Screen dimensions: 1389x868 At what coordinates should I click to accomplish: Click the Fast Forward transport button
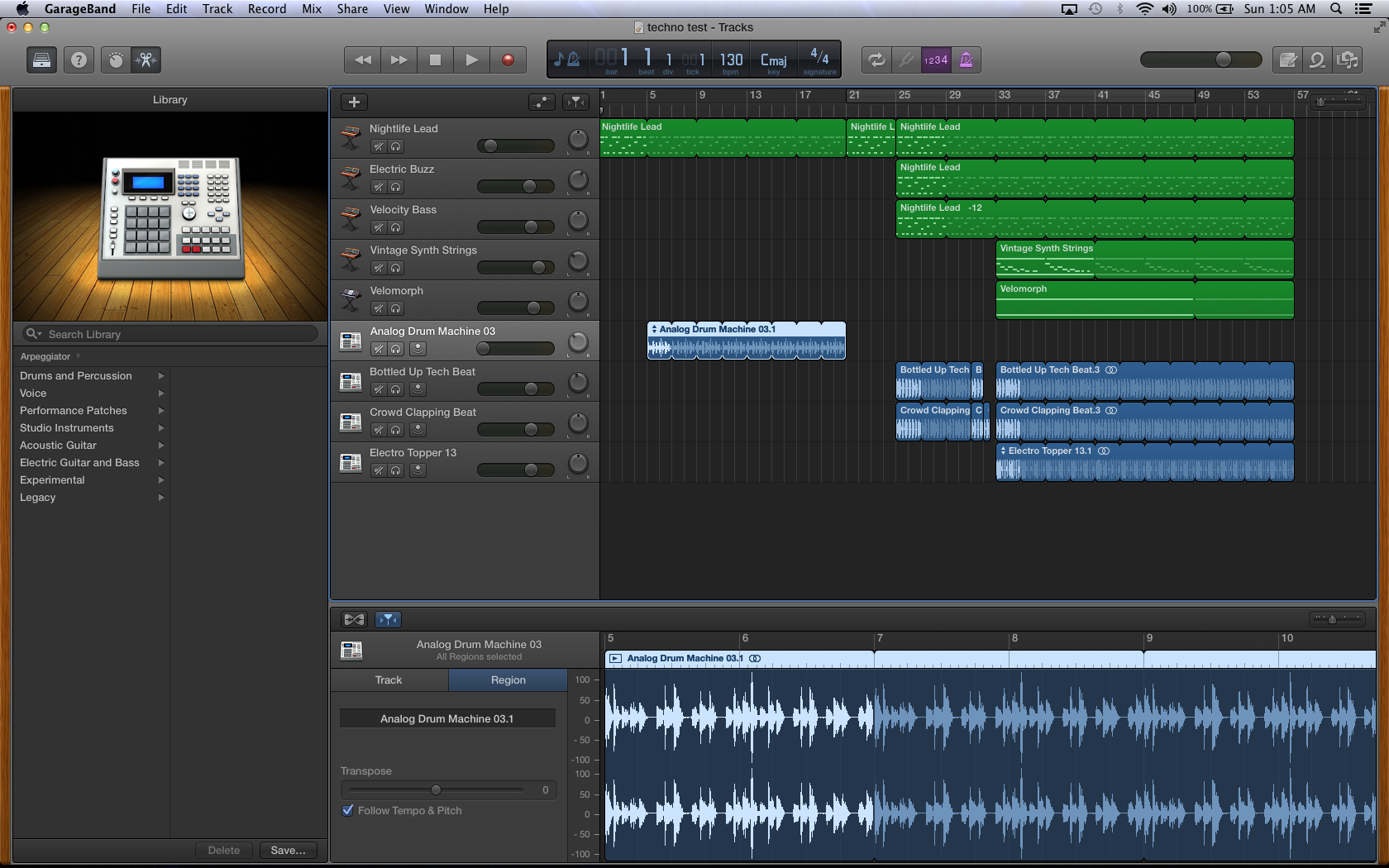[399, 60]
